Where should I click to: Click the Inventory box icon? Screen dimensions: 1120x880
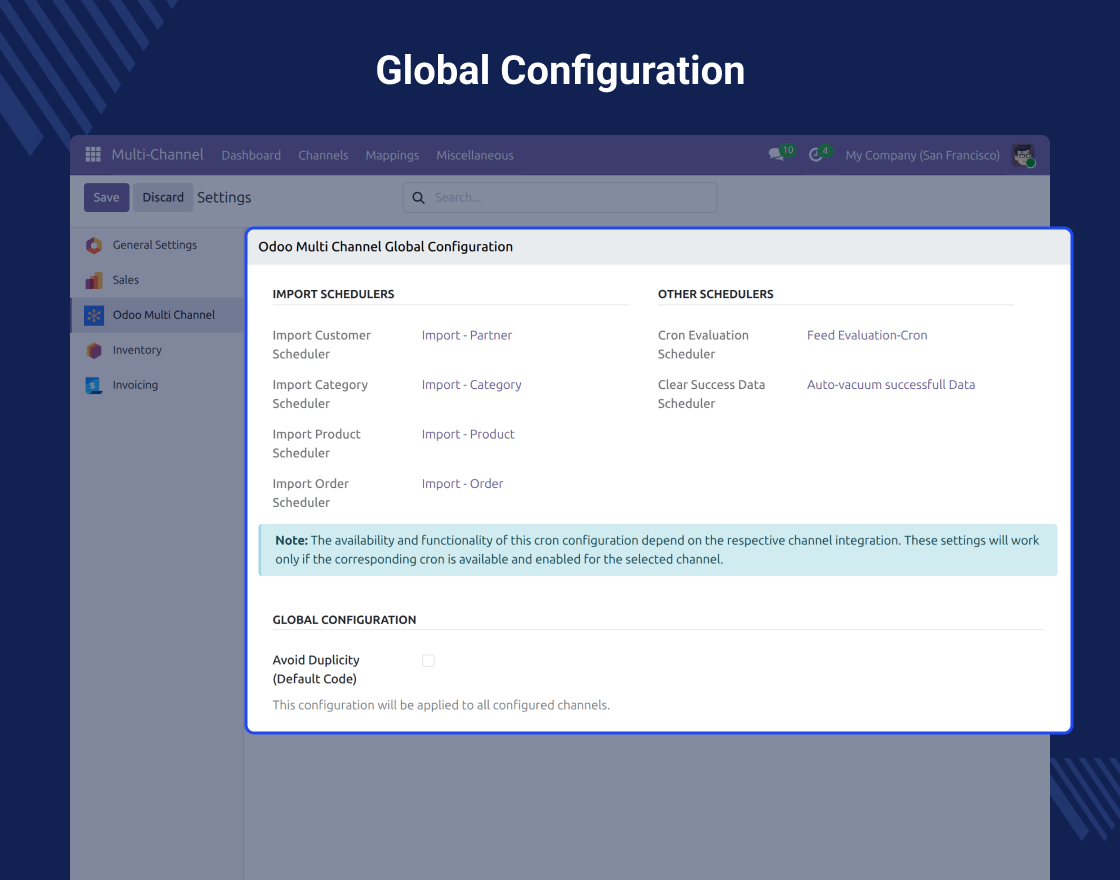(x=94, y=350)
